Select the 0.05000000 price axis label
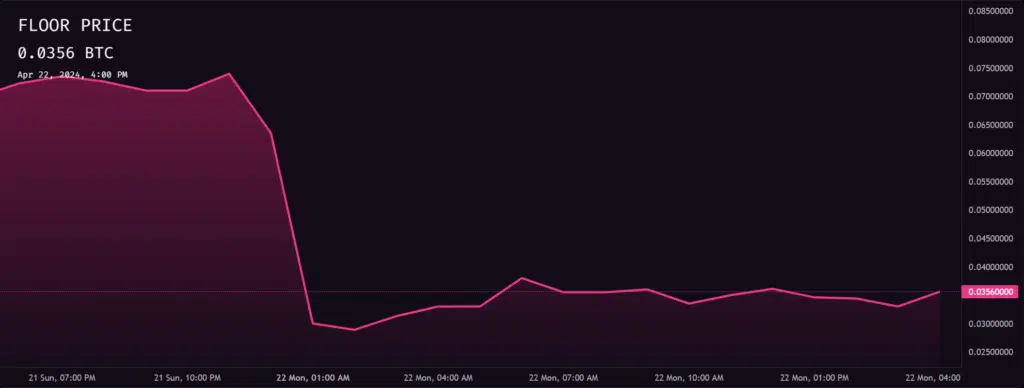The width and height of the screenshot is (1024, 388). [991, 210]
